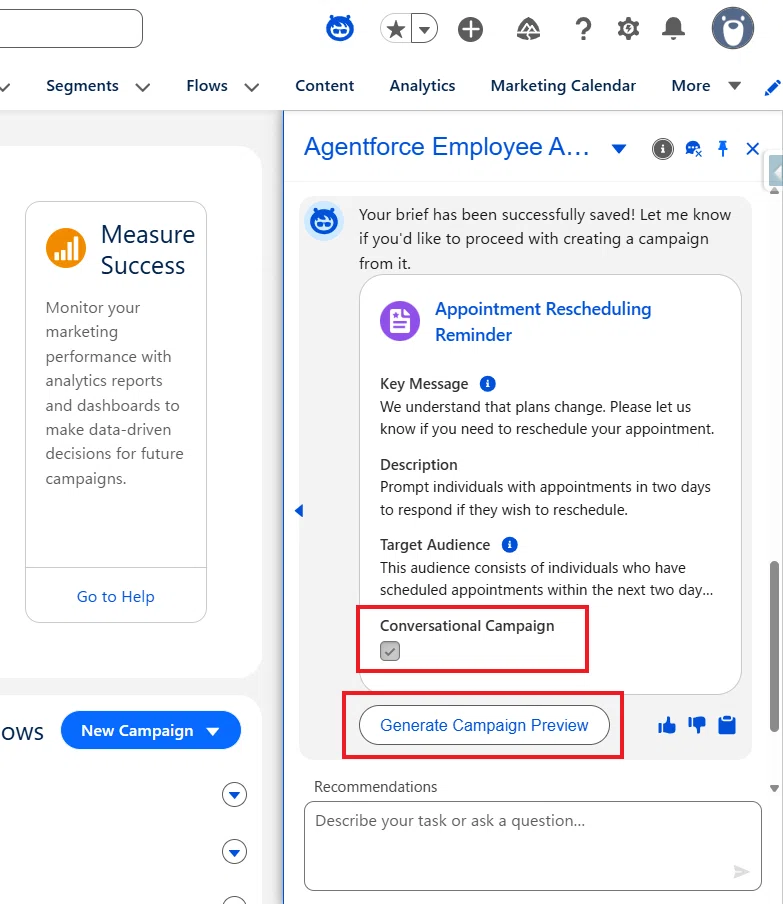Image resolution: width=783 pixels, height=904 pixels.
Task: Click the global create plus icon
Action: 470,29
